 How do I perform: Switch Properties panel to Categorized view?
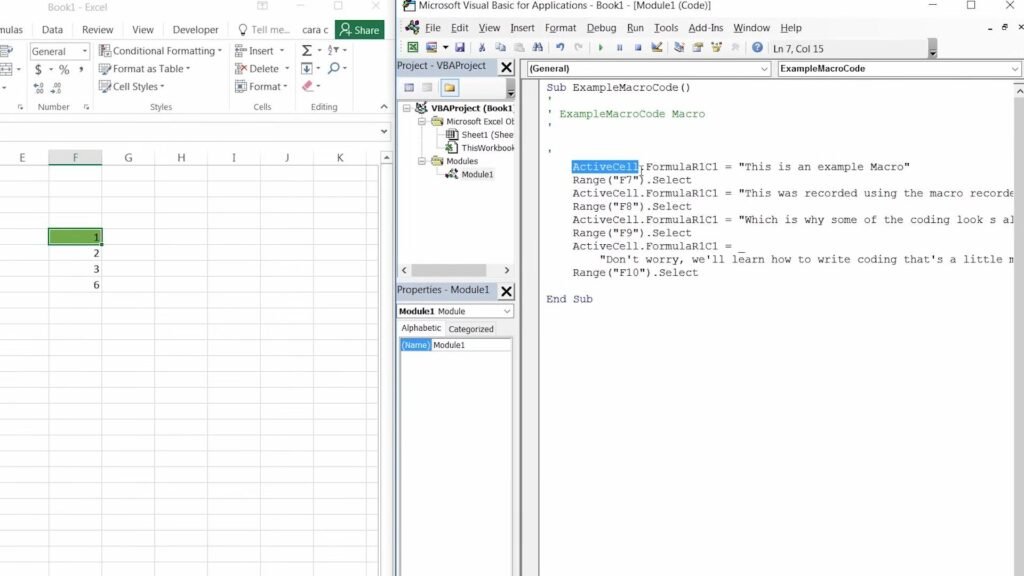(x=471, y=328)
